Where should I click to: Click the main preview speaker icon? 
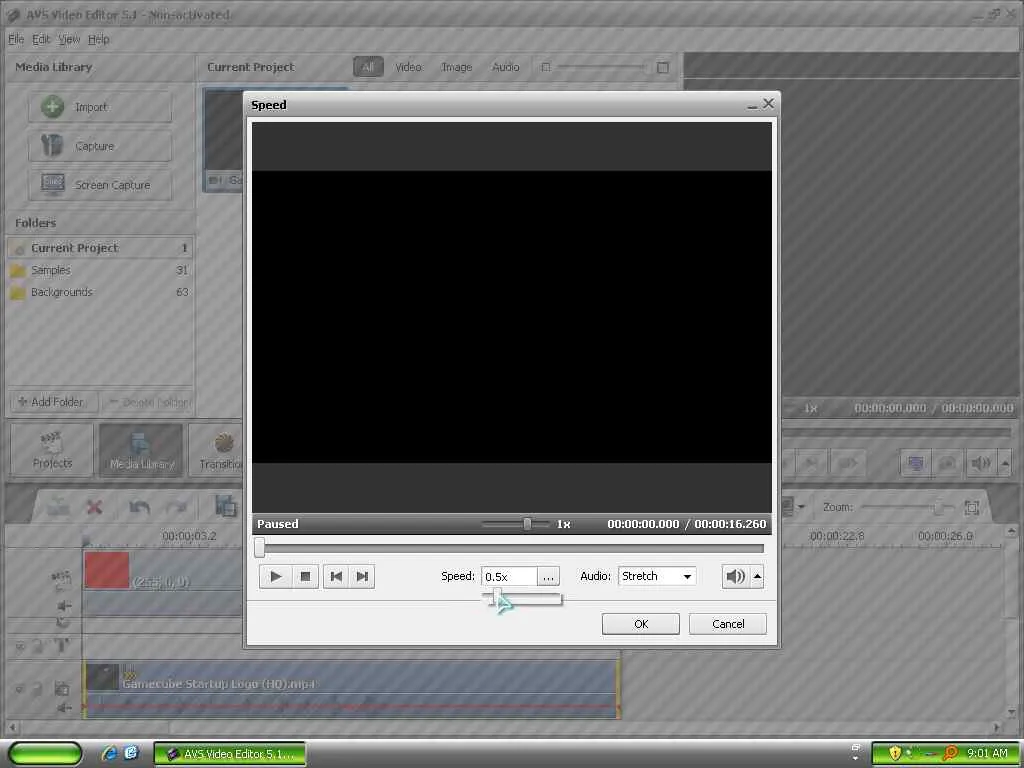click(x=980, y=464)
